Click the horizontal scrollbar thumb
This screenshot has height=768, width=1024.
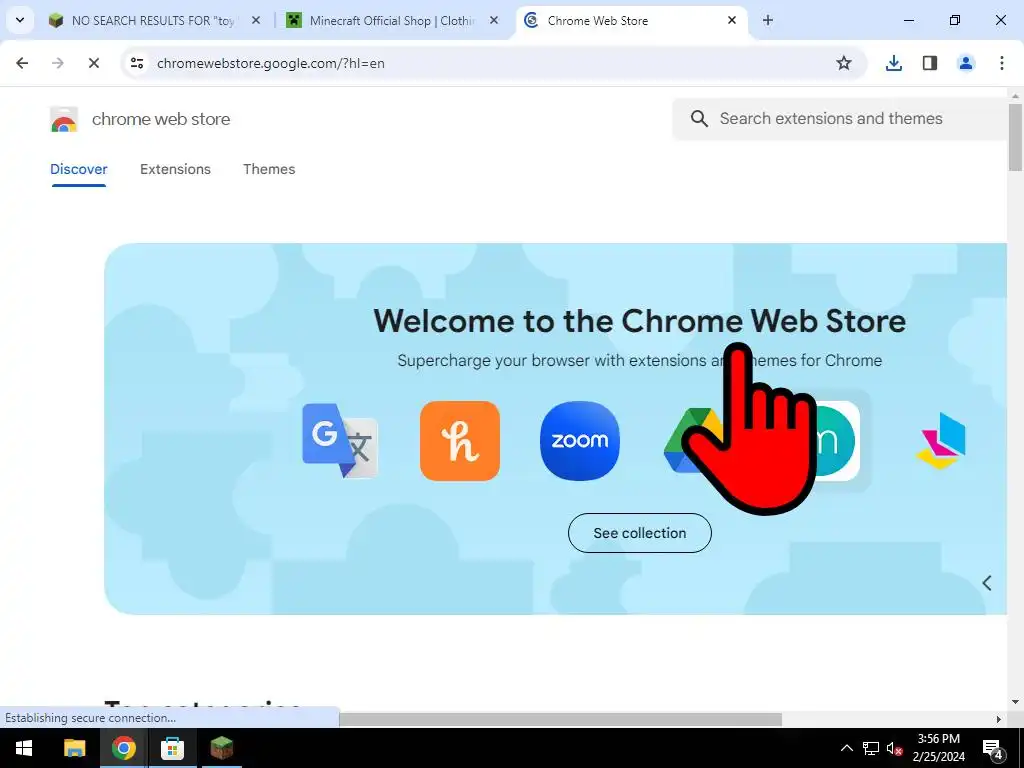coord(560,719)
